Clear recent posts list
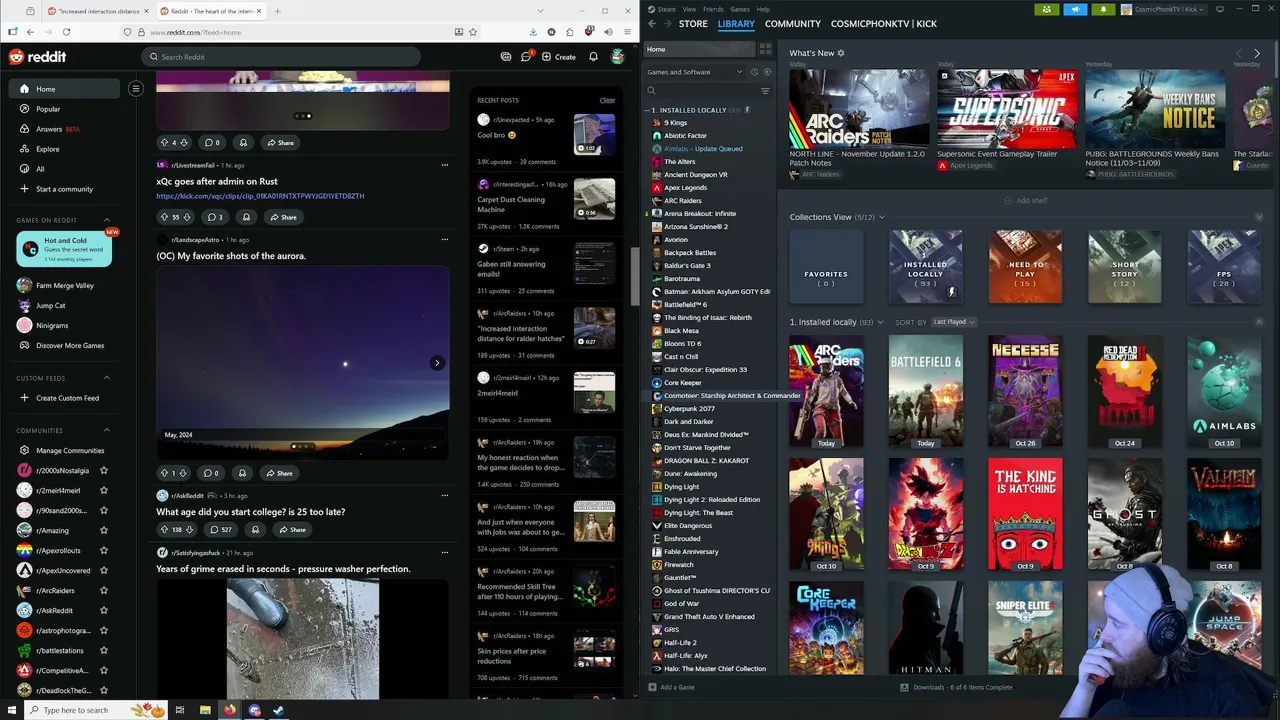This screenshot has width=1280, height=720. pos(607,100)
